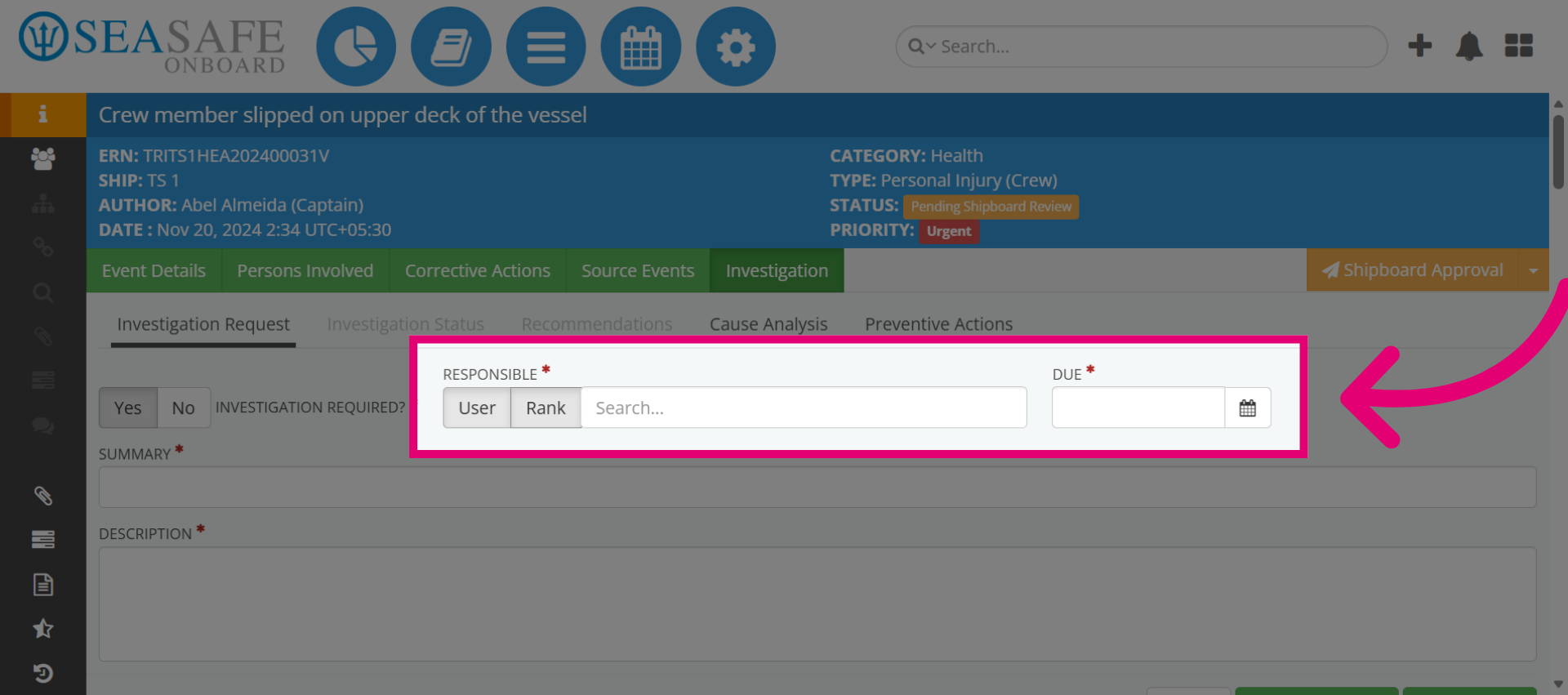Choose Rank as responsible type
Viewport: 1568px width, 695px height.
[x=546, y=408]
